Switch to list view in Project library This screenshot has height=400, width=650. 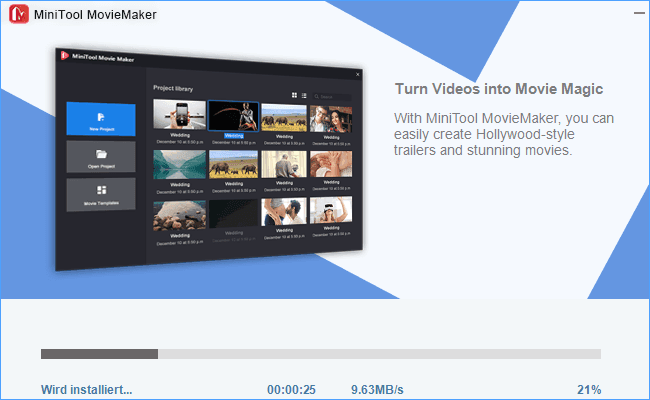point(304,96)
